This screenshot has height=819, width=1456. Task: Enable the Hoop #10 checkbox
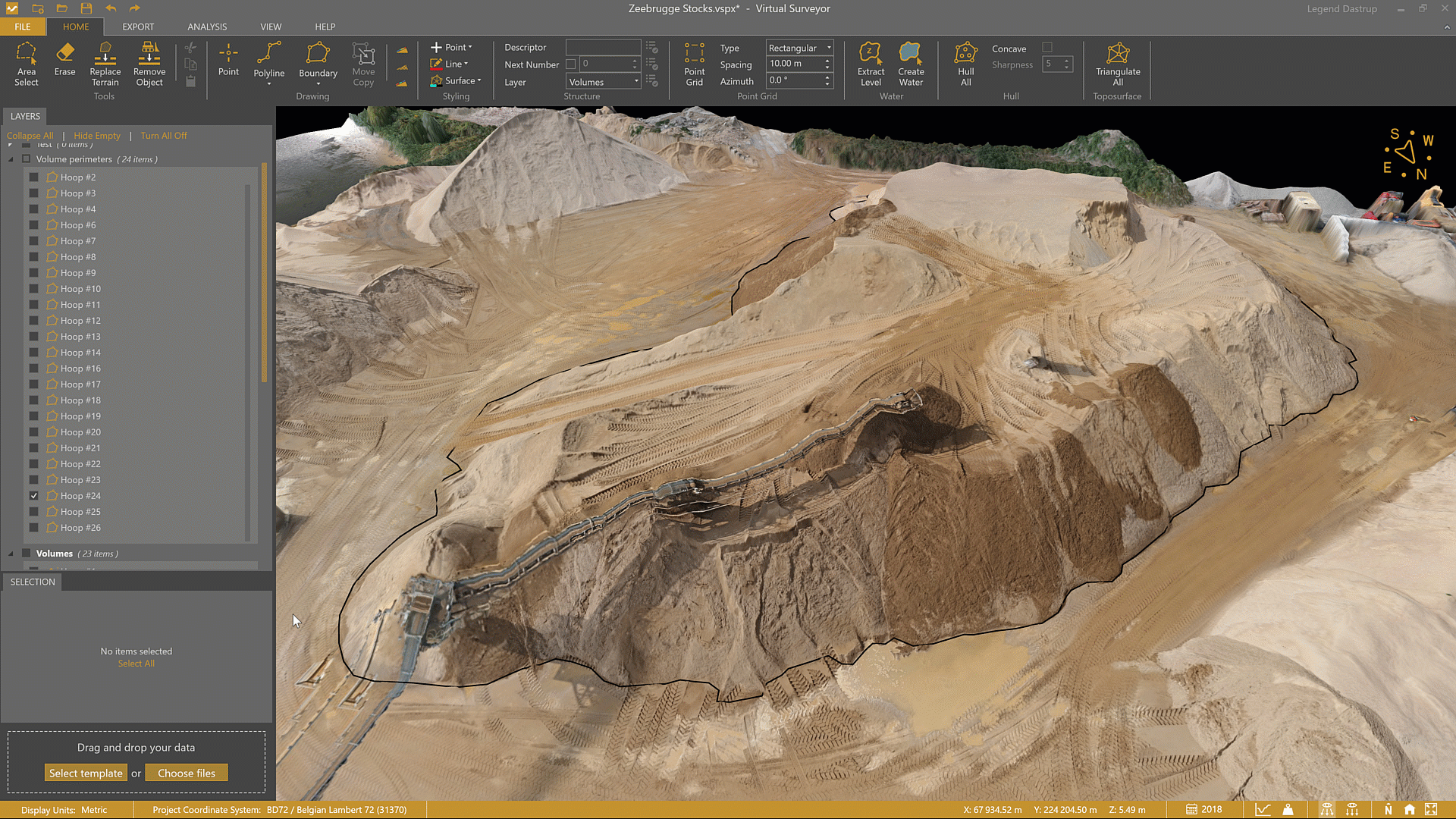pos(34,289)
